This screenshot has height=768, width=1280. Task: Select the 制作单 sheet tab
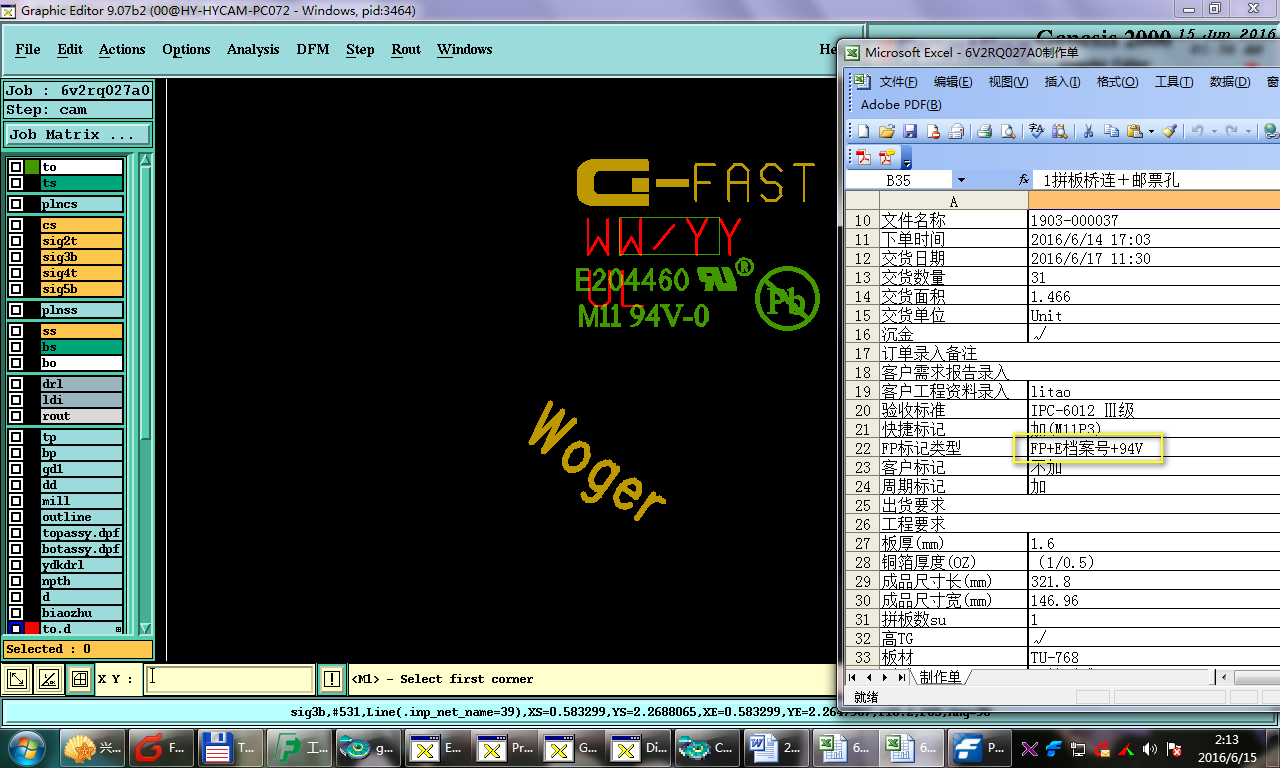(x=940, y=678)
